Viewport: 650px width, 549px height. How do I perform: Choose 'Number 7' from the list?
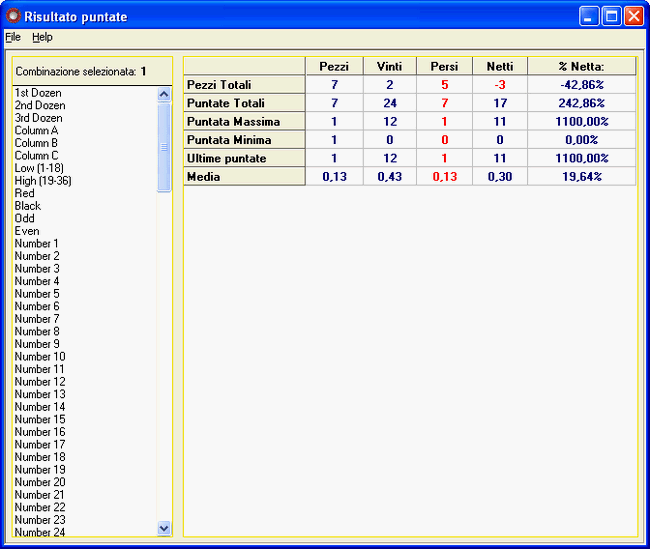[37, 319]
